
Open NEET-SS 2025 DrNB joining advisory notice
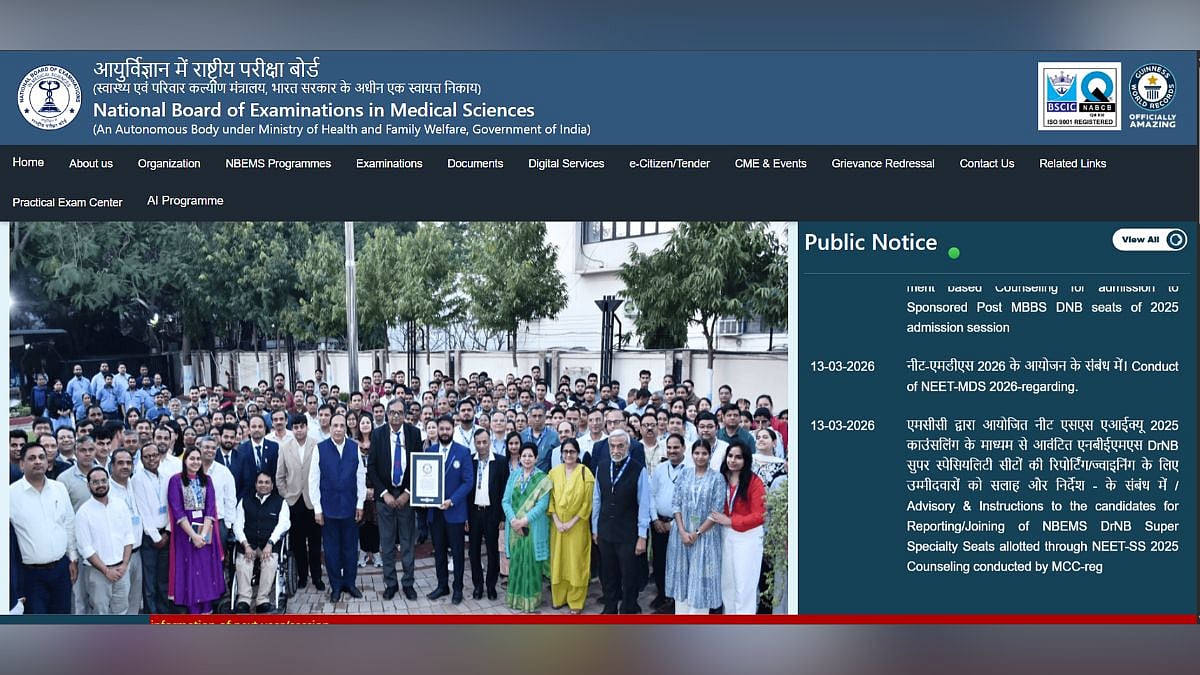click(1042, 496)
